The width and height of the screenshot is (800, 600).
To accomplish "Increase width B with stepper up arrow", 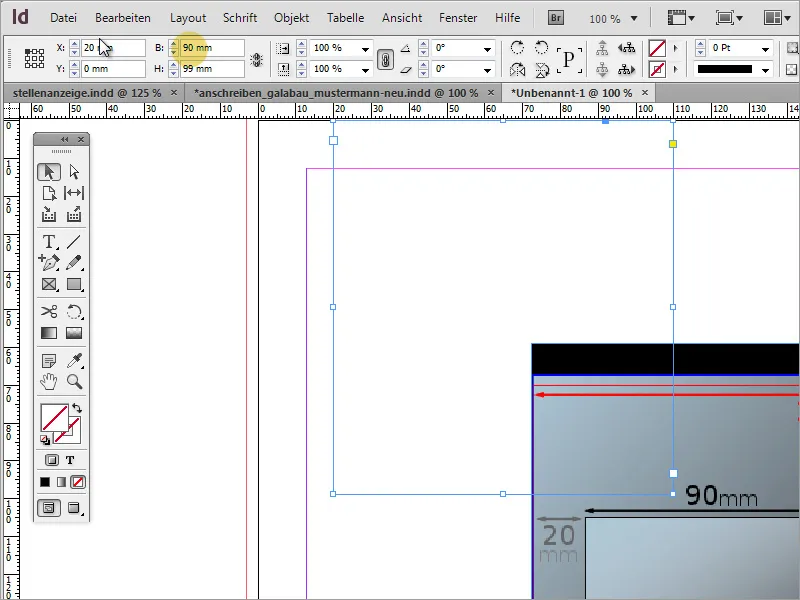I will [x=173, y=44].
